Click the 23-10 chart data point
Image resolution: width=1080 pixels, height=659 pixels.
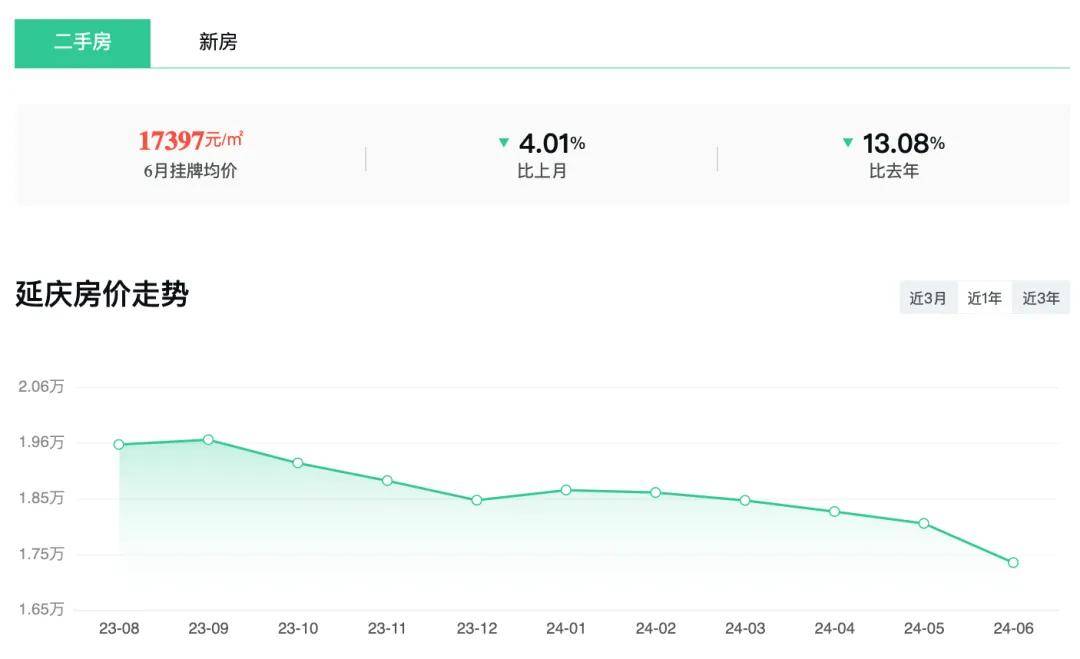(x=298, y=463)
